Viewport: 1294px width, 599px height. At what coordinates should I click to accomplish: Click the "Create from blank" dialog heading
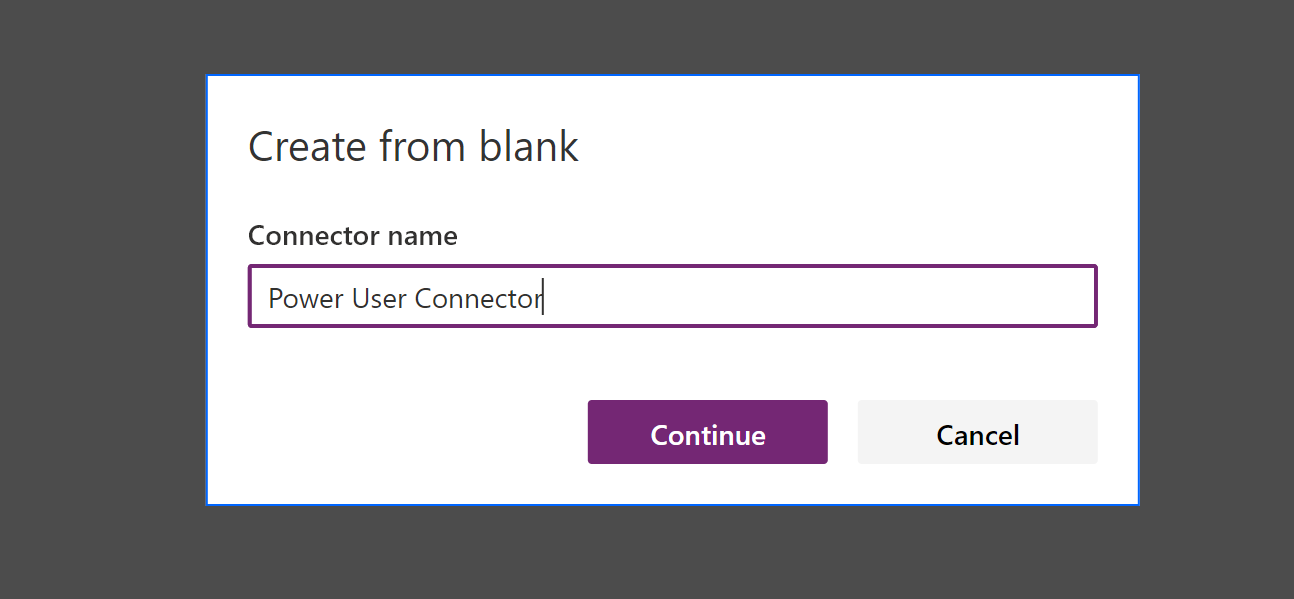click(x=413, y=147)
